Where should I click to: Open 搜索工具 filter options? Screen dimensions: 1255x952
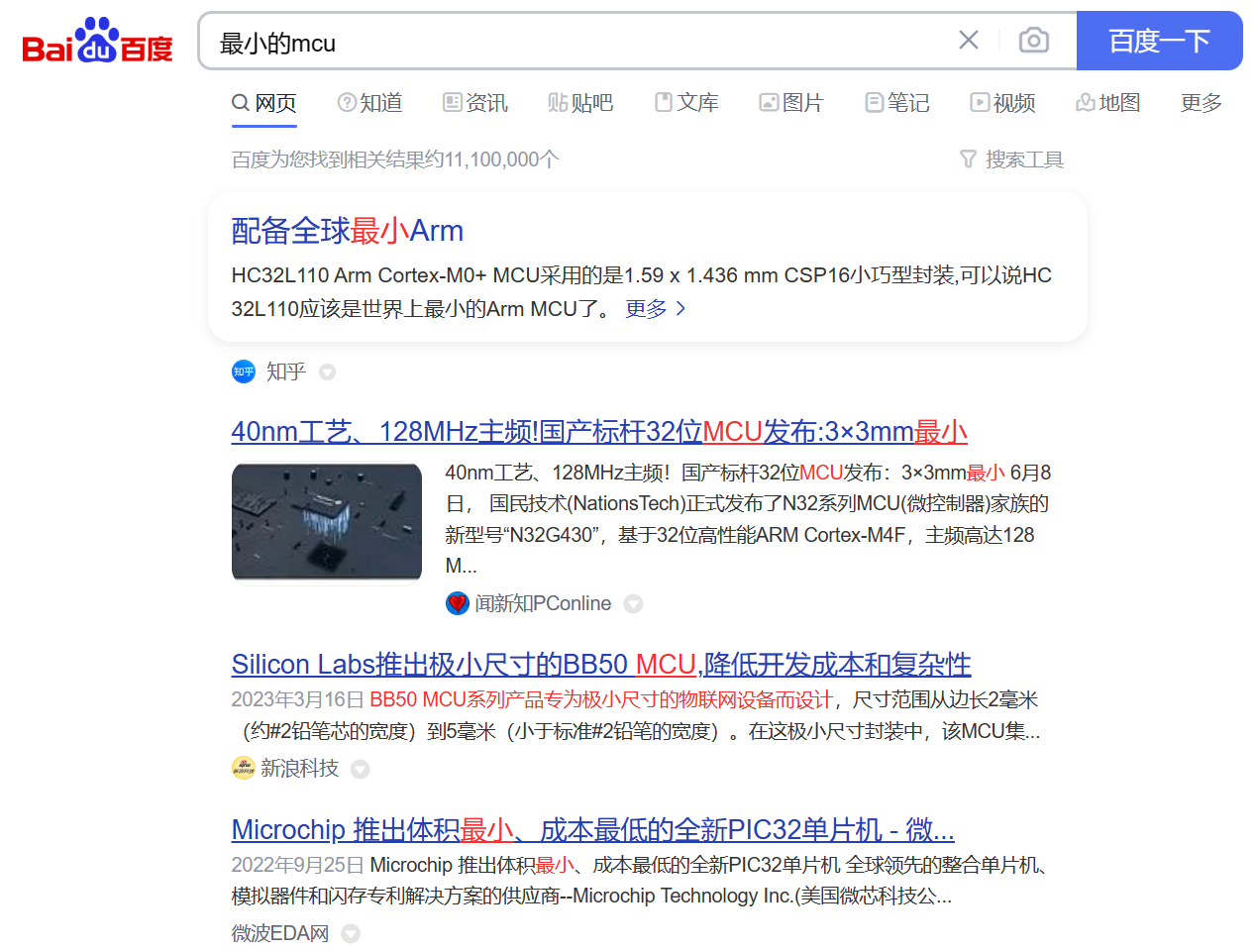(x=1011, y=159)
